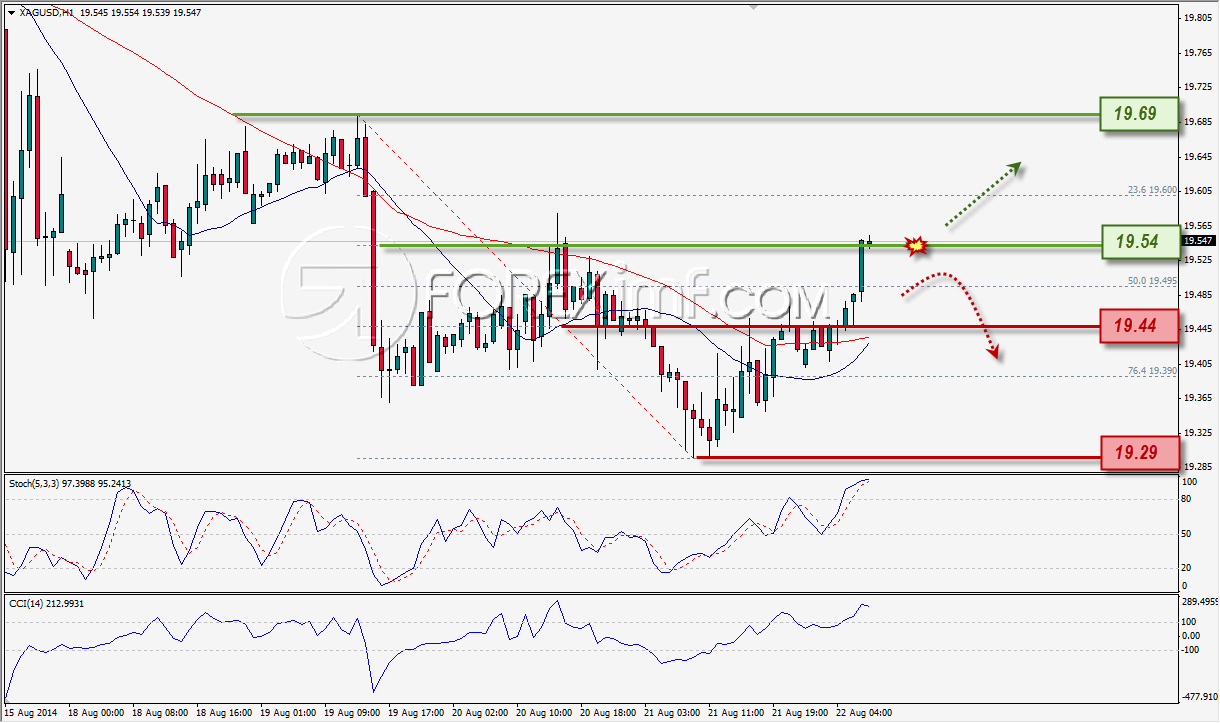The width and height of the screenshot is (1220, 723).
Task: Click price scale value 19.605
Action: pos(1196,190)
